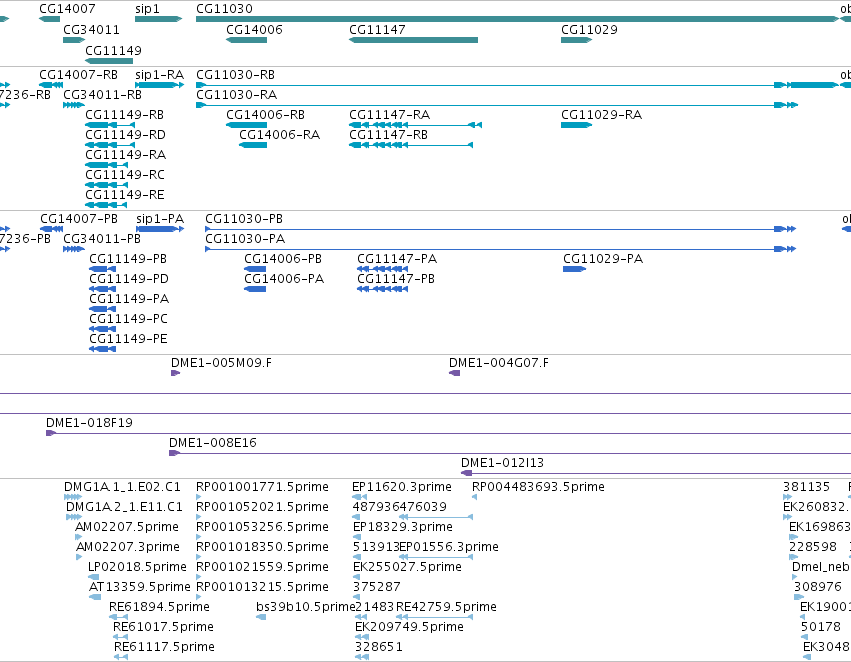
Task: Click EST AM02207.5prime
Action: [79, 537]
